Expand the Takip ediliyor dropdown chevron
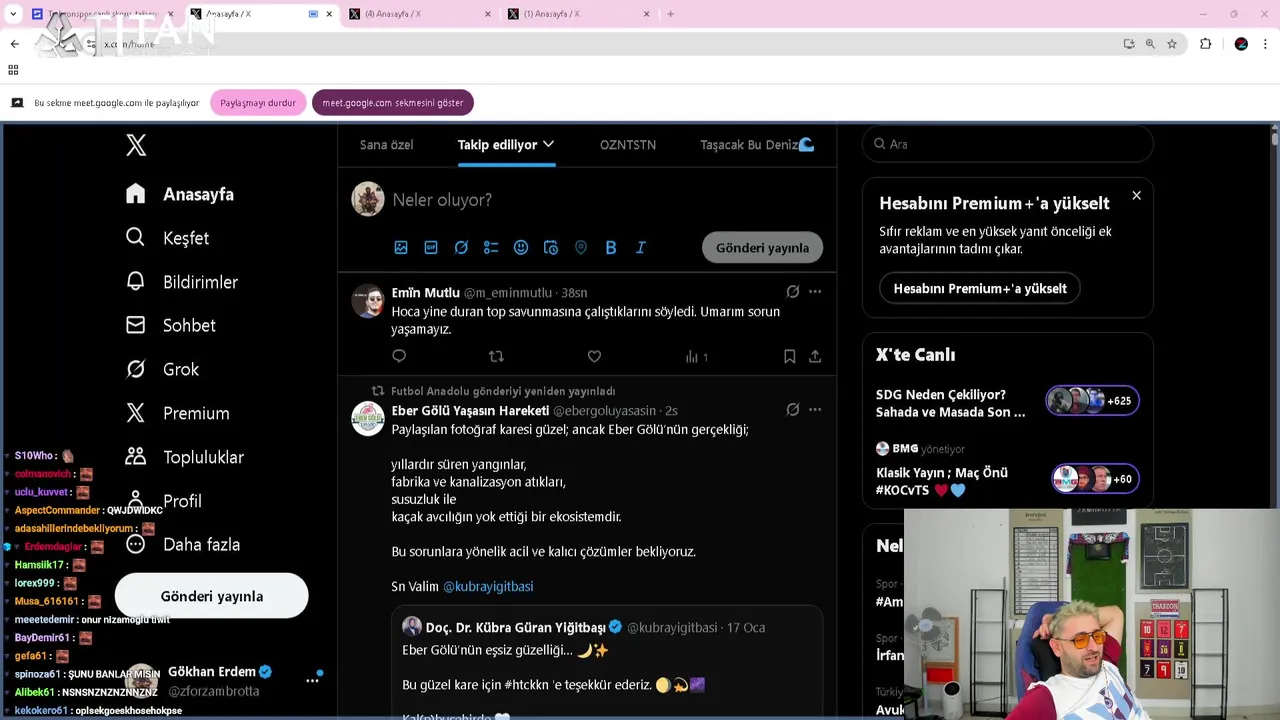 pos(548,144)
